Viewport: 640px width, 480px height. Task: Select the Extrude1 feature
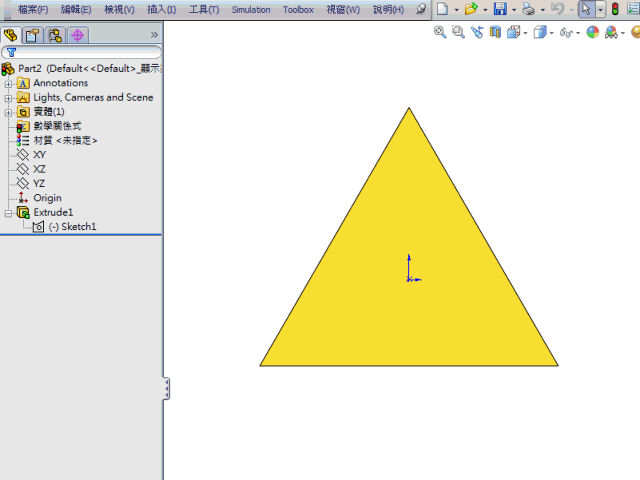pos(45,212)
